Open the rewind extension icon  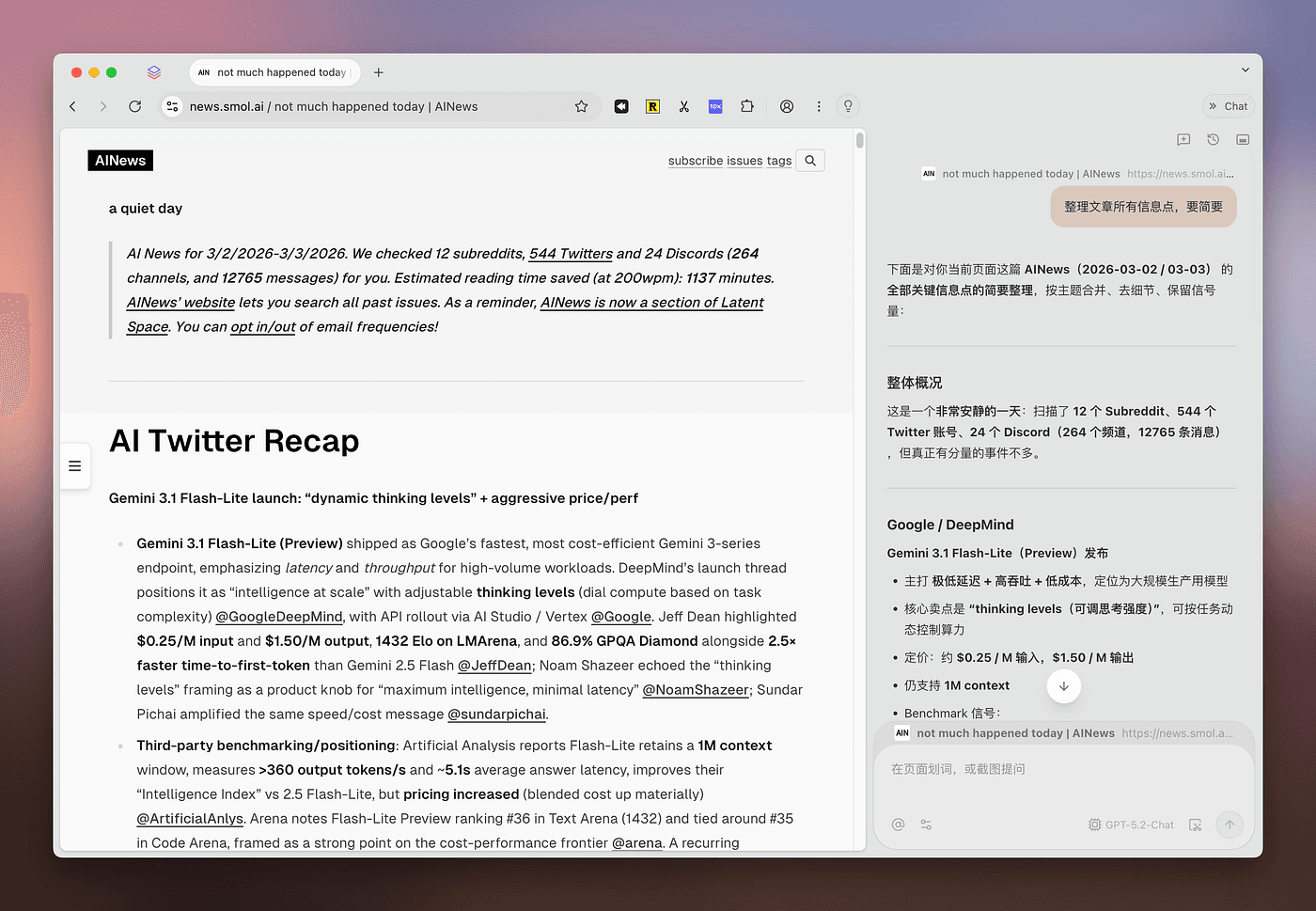(x=621, y=106)
